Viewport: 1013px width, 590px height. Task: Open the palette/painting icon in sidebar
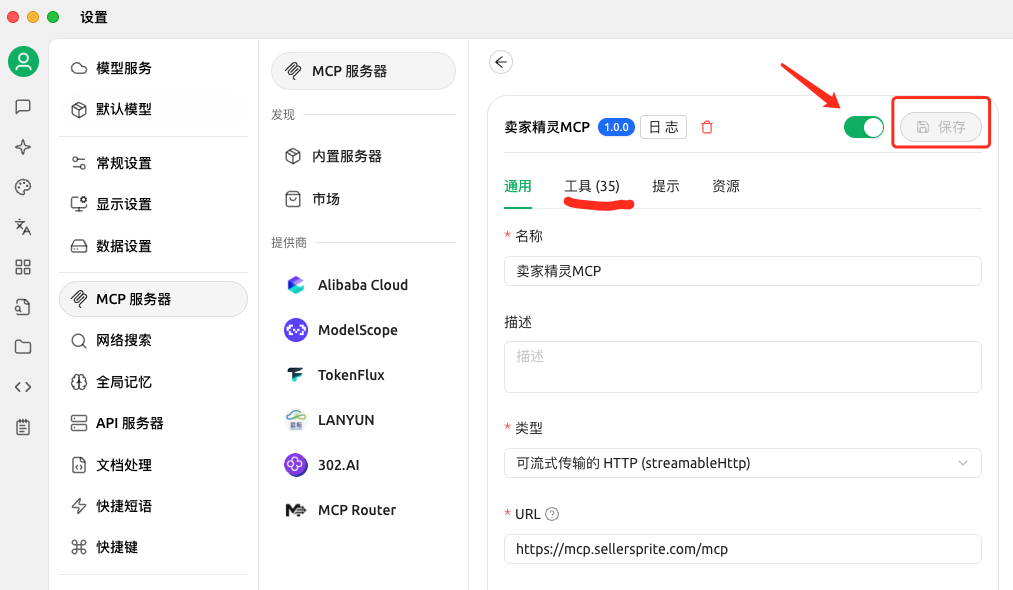pyautogui.click(x=23, y=187)
